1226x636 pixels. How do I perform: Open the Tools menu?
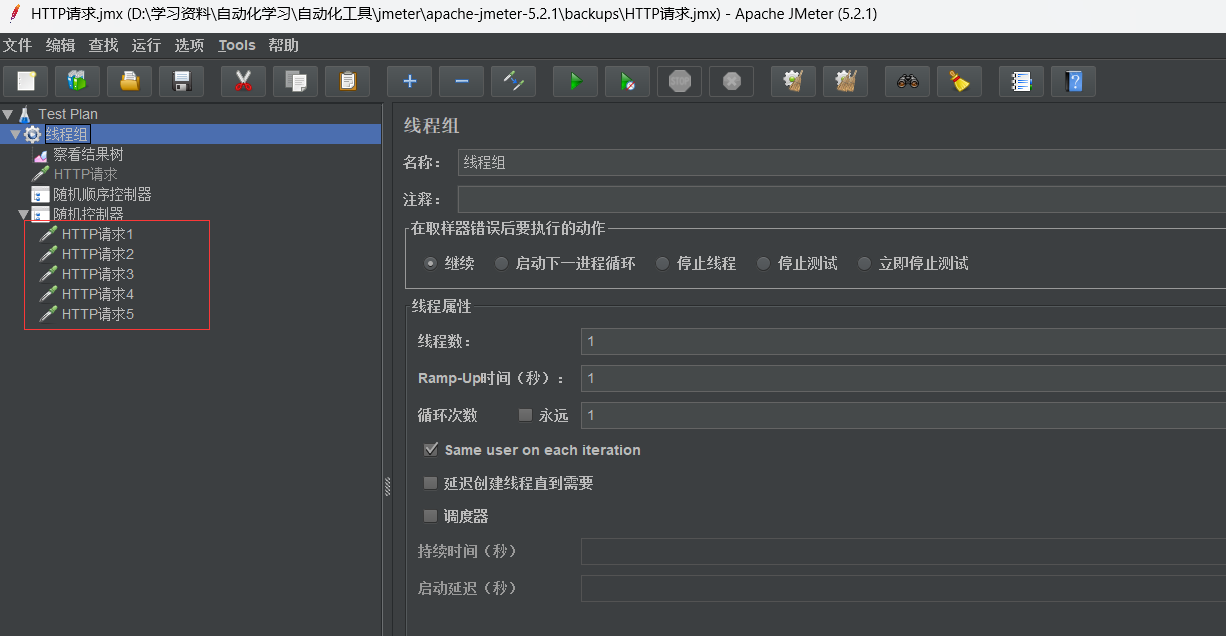(237, 45)
